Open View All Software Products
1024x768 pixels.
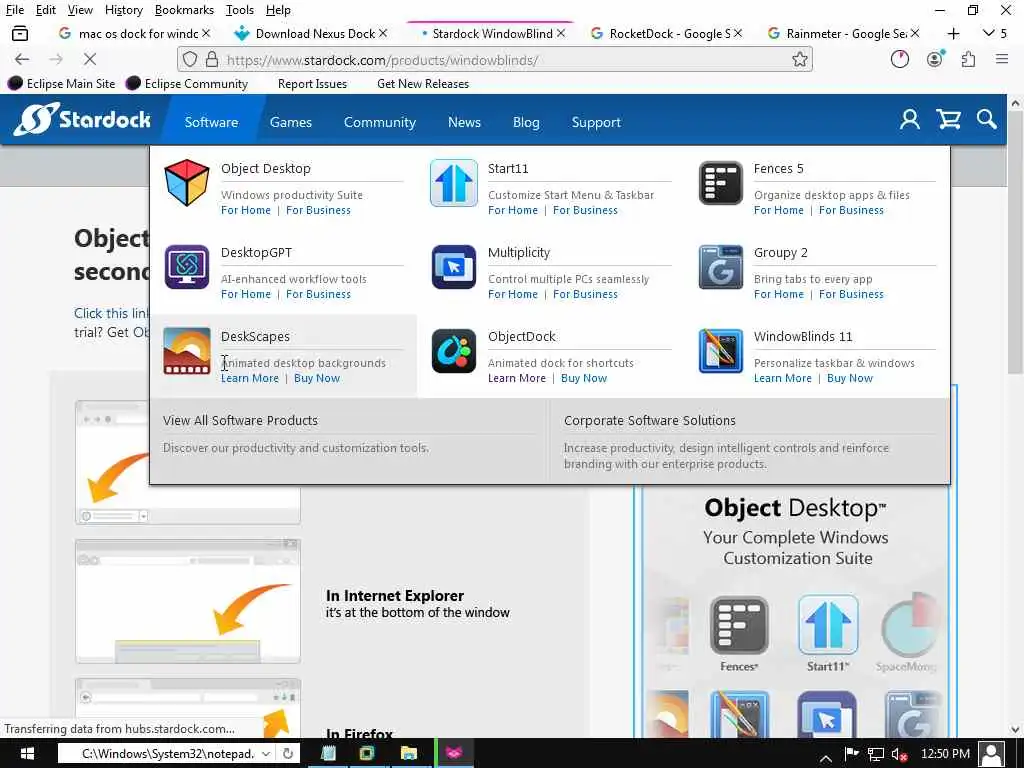tap(240, 421)
